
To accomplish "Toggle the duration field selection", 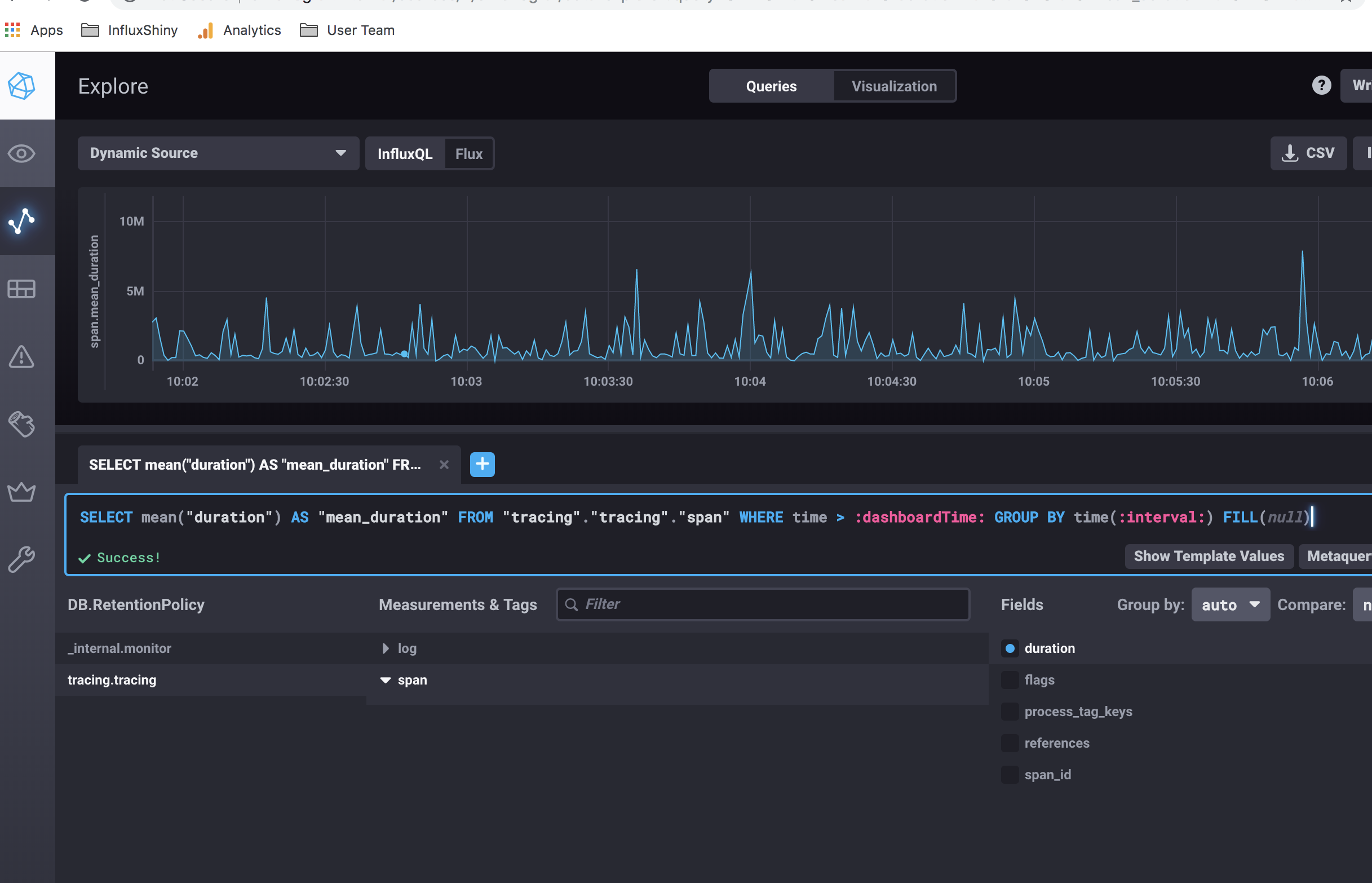I will (1010, 648).
